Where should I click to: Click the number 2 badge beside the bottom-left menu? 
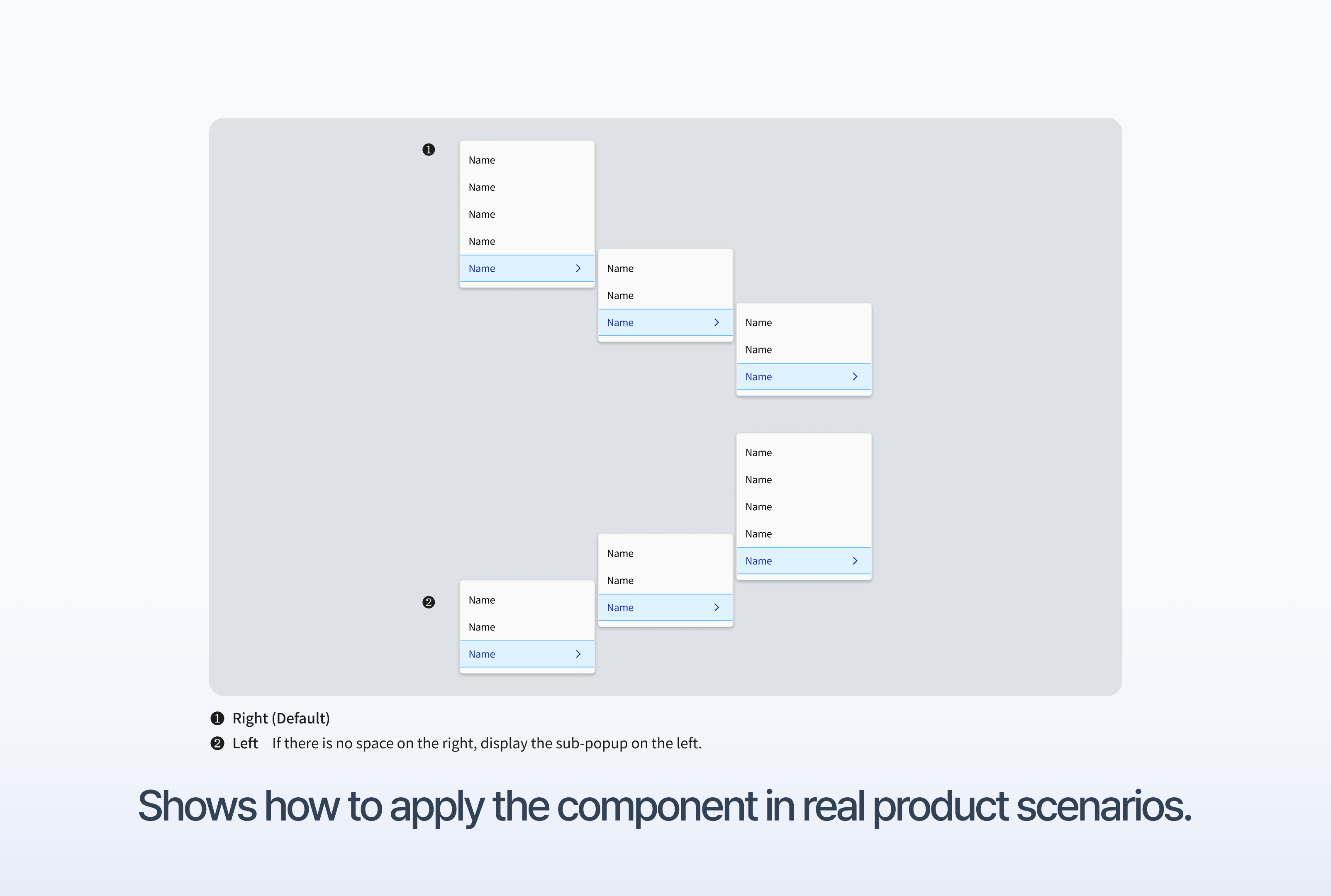tap(429, 602)
